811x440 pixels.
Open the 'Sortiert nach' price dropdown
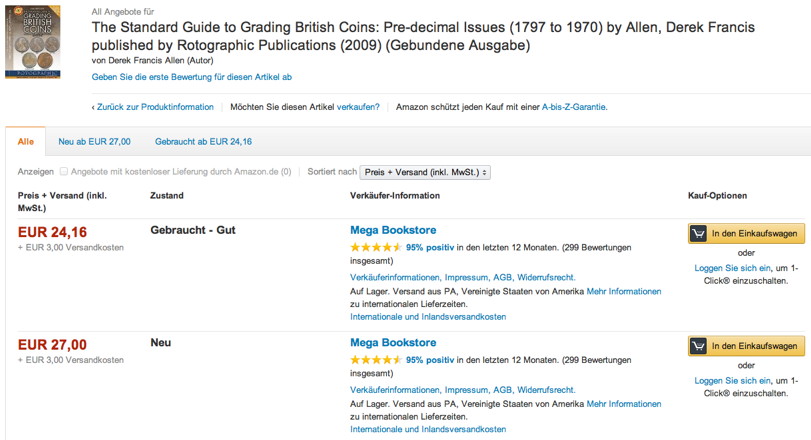coord(424,172)
